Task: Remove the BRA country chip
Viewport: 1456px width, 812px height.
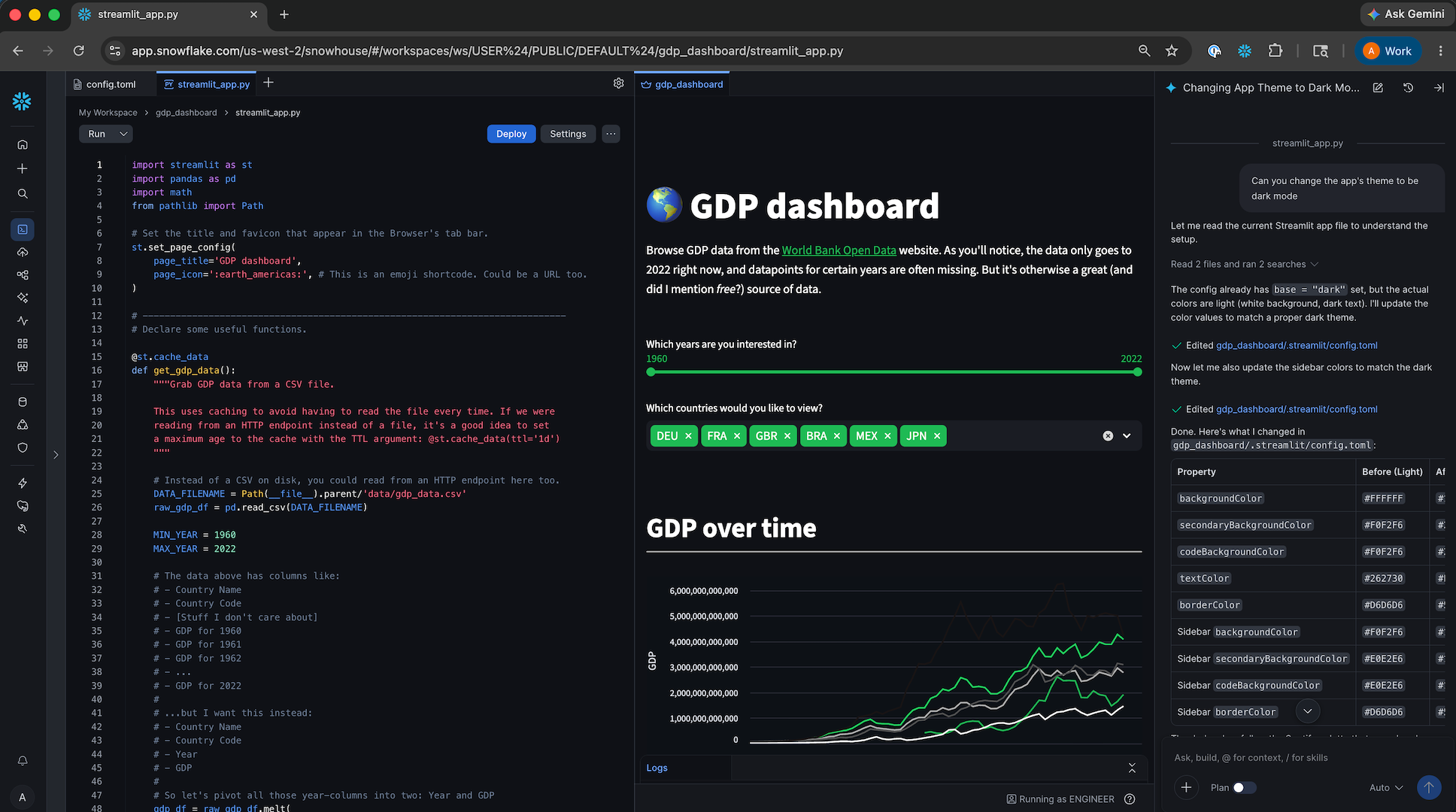Action: coord(837,436)
